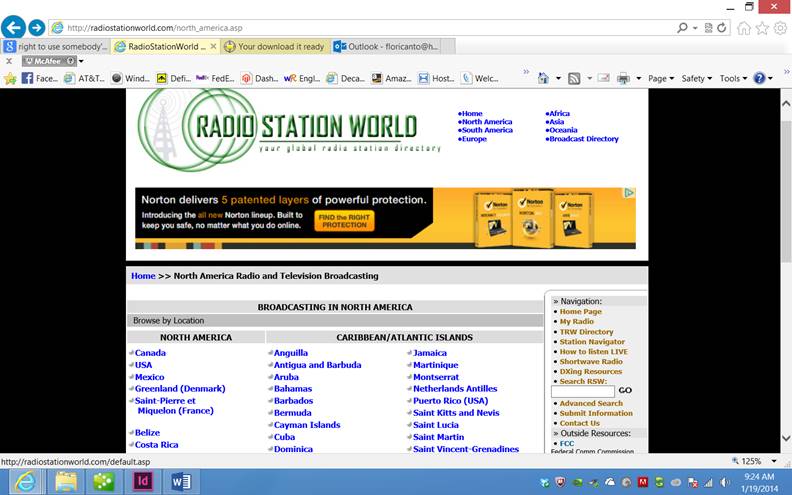The image size is (792, 495).
Task: Open the IE Home icon in the command bar
Action: [543, 78]
